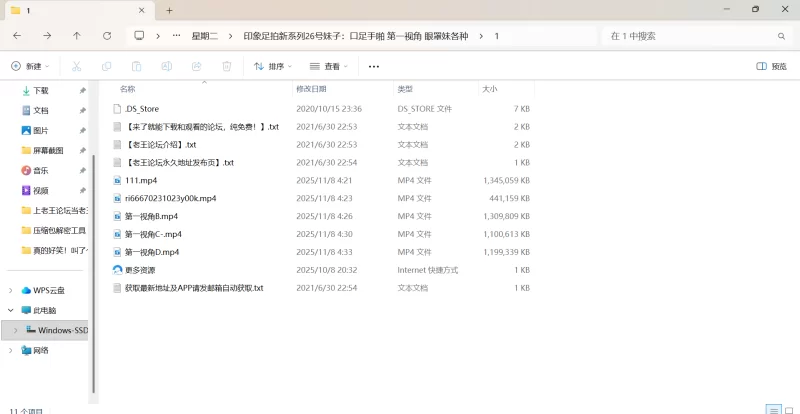Image resolution: width=800 pixels, height=414 pixels.
Task: Refresh the current folder view
Action: click(107, 35)
